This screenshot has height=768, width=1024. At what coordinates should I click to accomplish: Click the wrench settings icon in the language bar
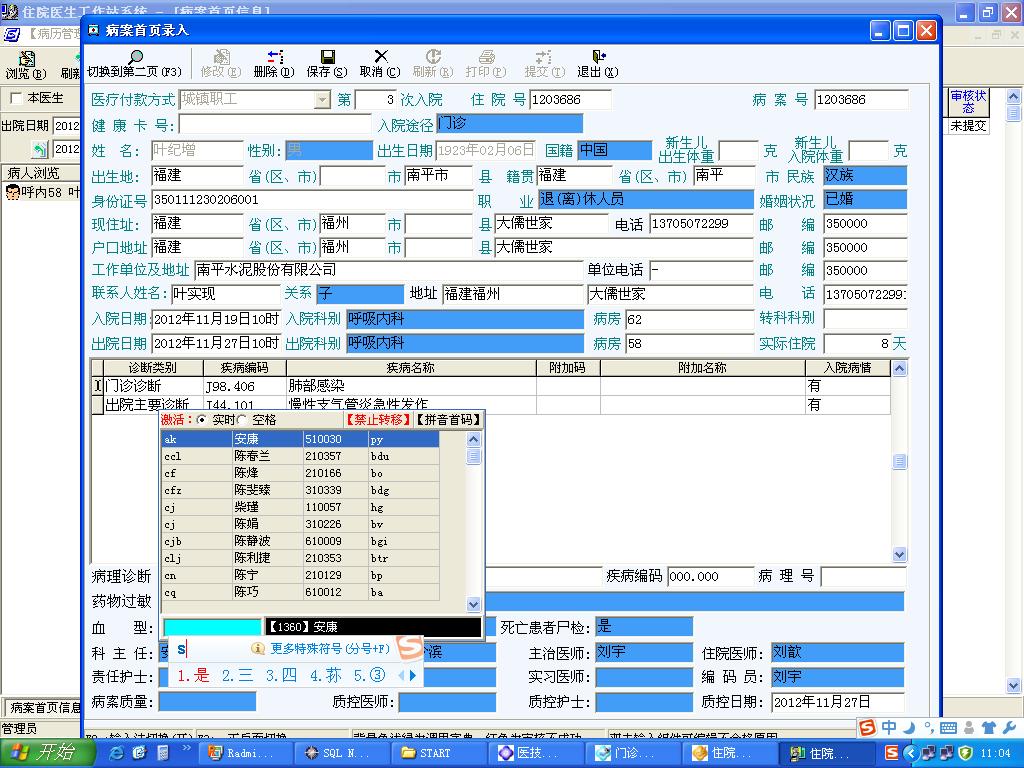1008,727
